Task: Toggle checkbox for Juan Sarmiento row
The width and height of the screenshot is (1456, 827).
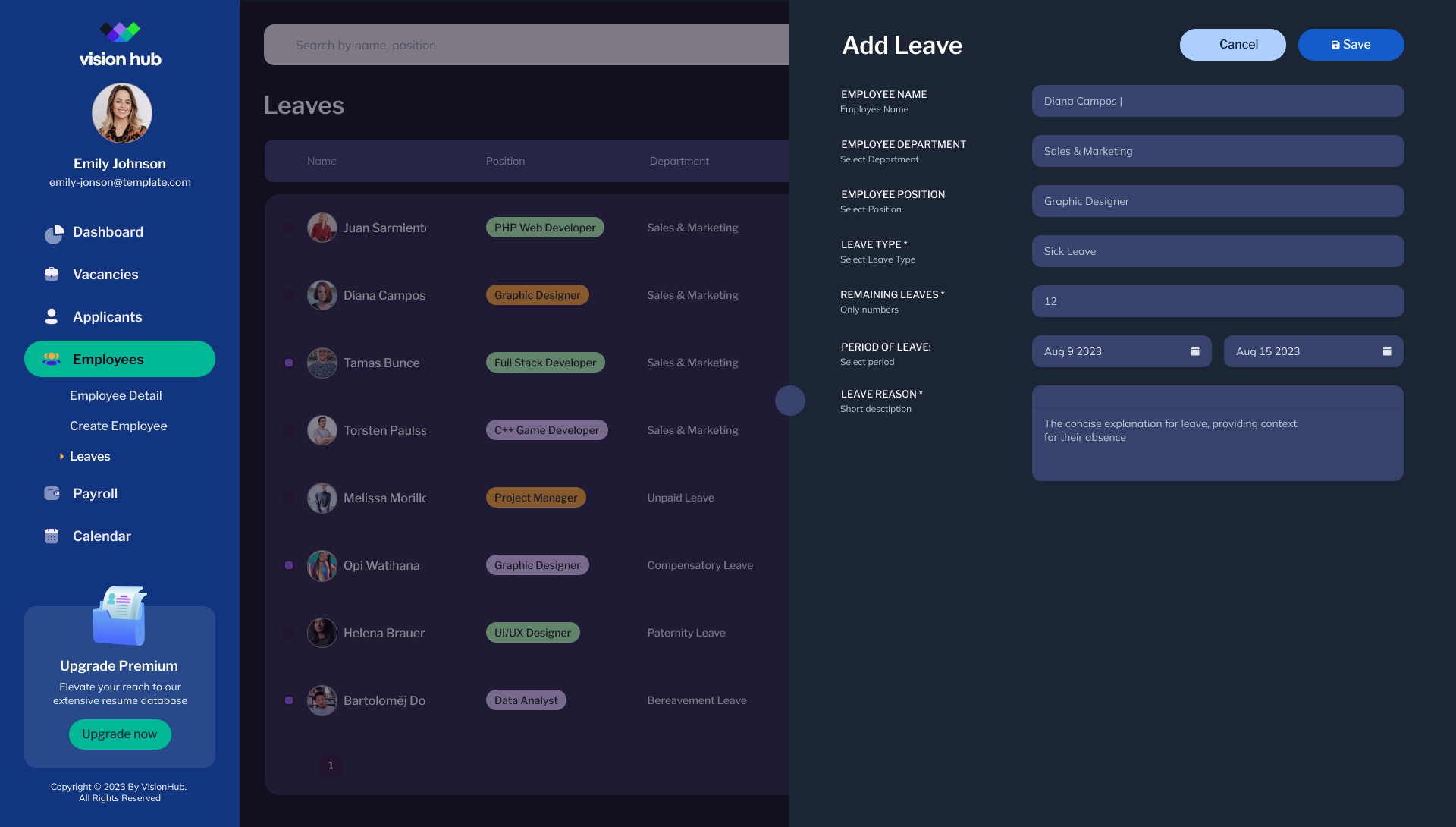Action: [289, 228]
